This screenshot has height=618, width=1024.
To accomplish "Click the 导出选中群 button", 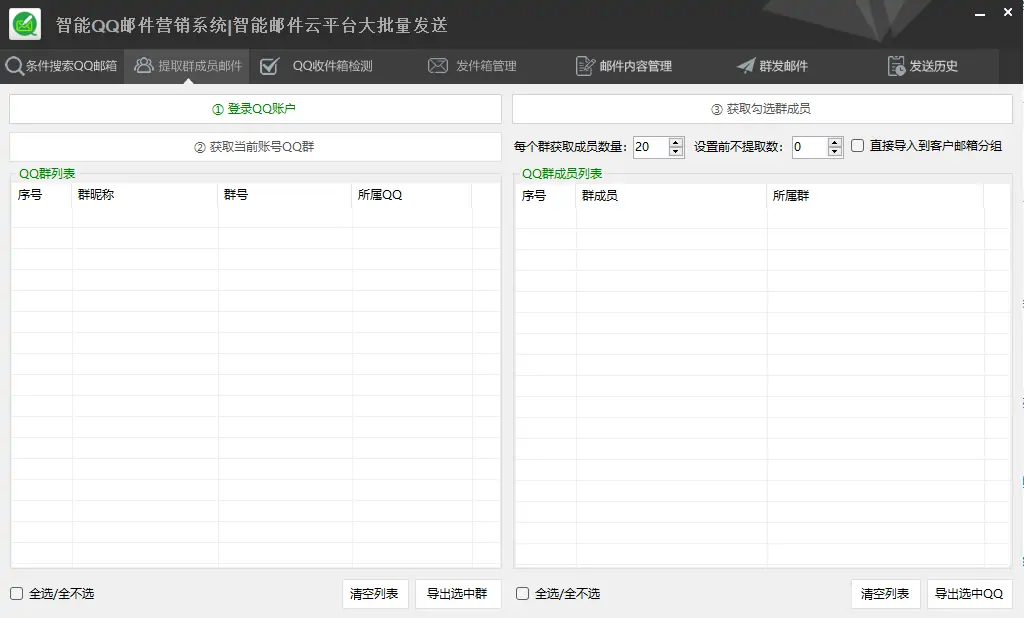I will 458,594.
